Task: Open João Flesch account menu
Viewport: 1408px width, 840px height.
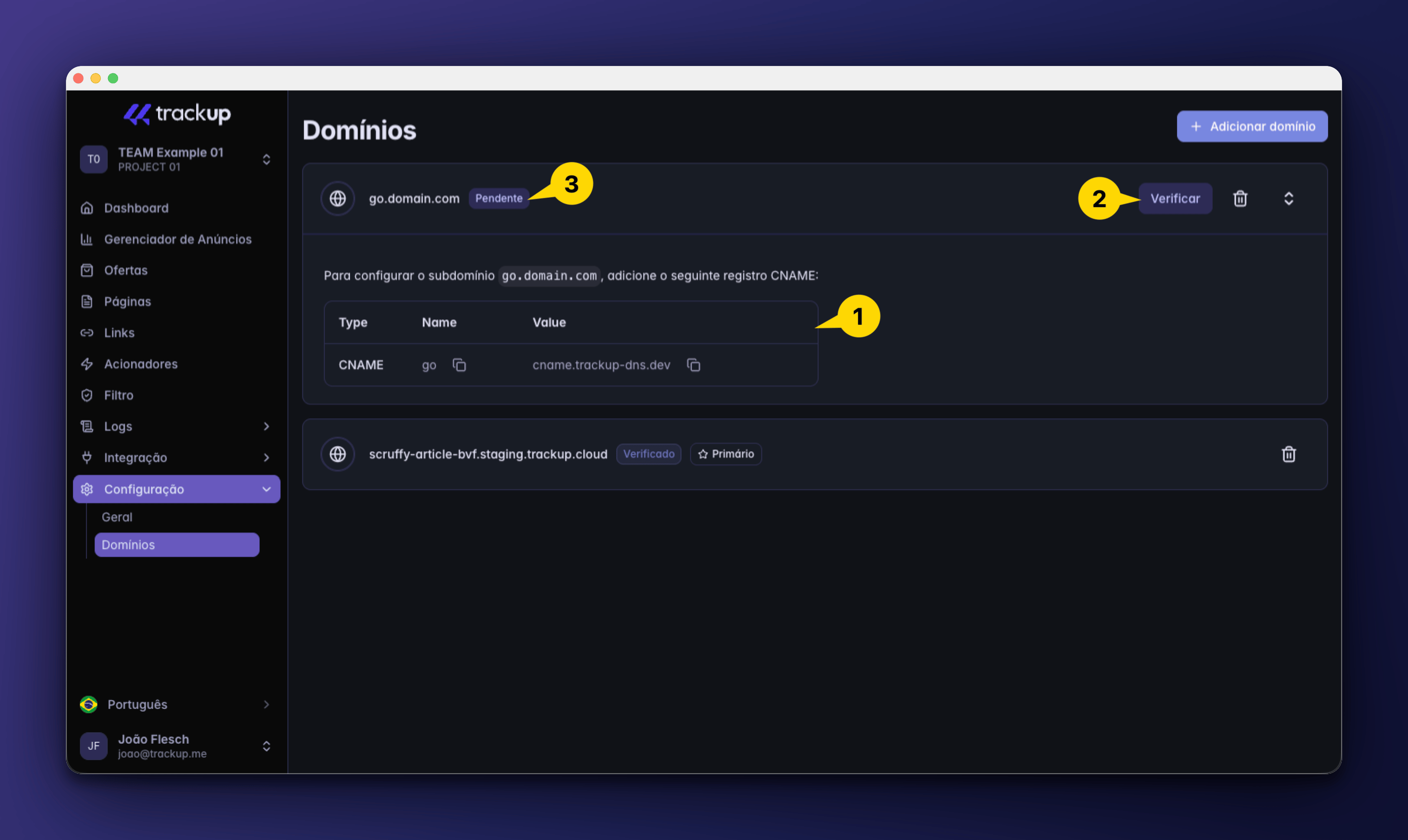Action: [x=176, y=745]
